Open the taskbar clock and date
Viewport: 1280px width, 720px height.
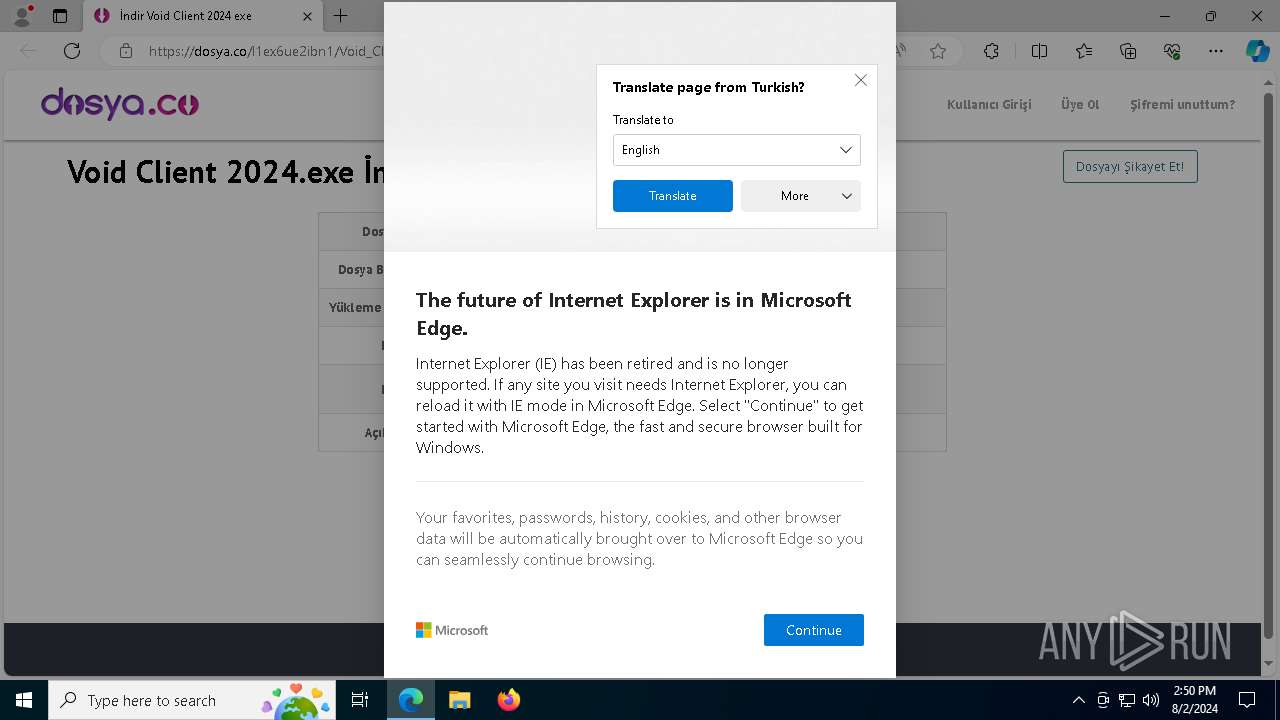click(x=1194, y=700)
